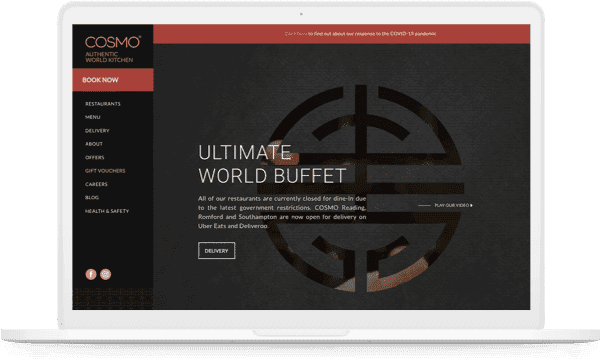Image resolution: width=600 pixels, height=360 pixels.
Task: Click the COVID-19 response banner link
Action: point(360,34)
